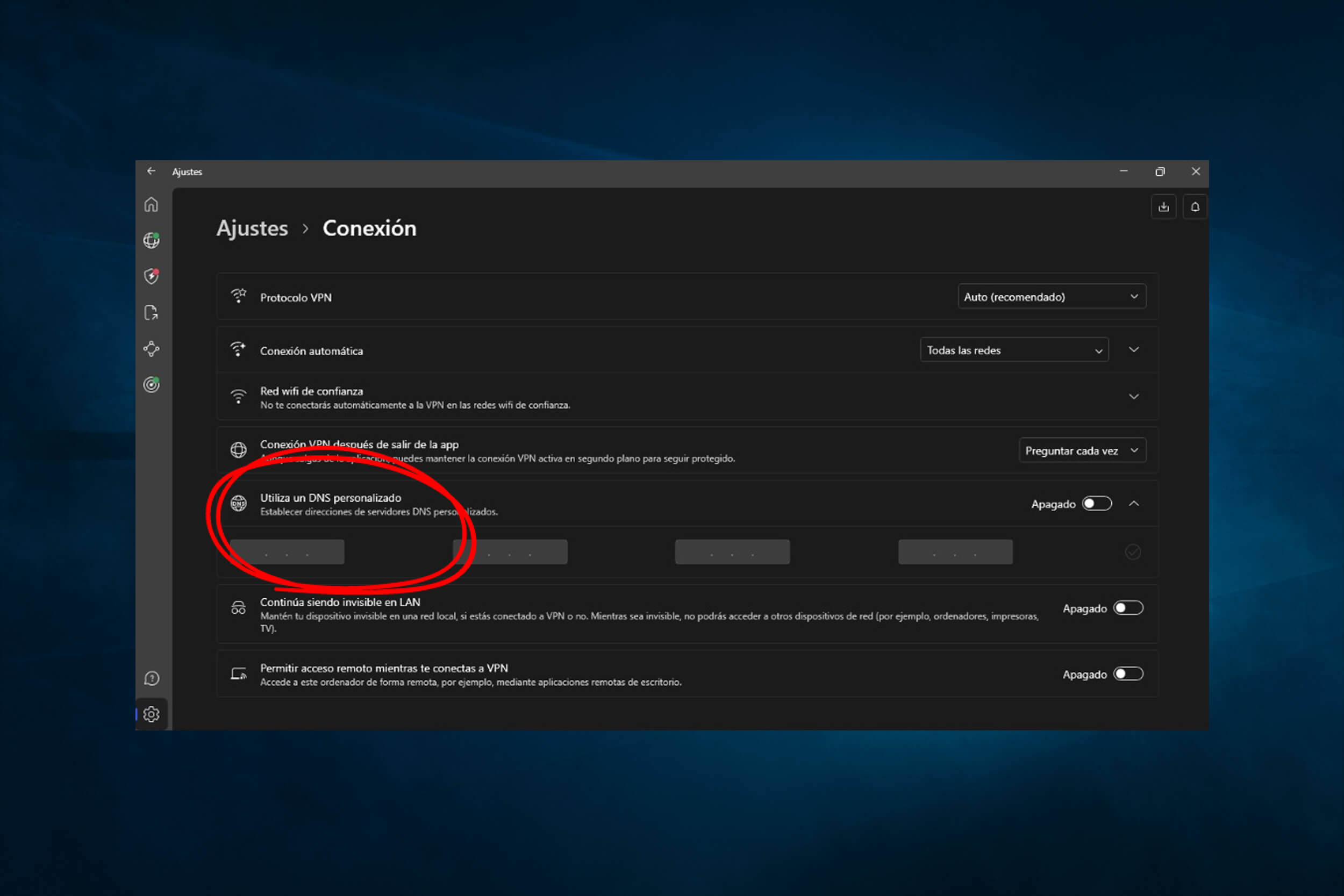Image resolution: width=1344 pixels, height=896 pixels.
Task: Open the shield Threat Protection sidebar icon
Action: click(152, 276)
